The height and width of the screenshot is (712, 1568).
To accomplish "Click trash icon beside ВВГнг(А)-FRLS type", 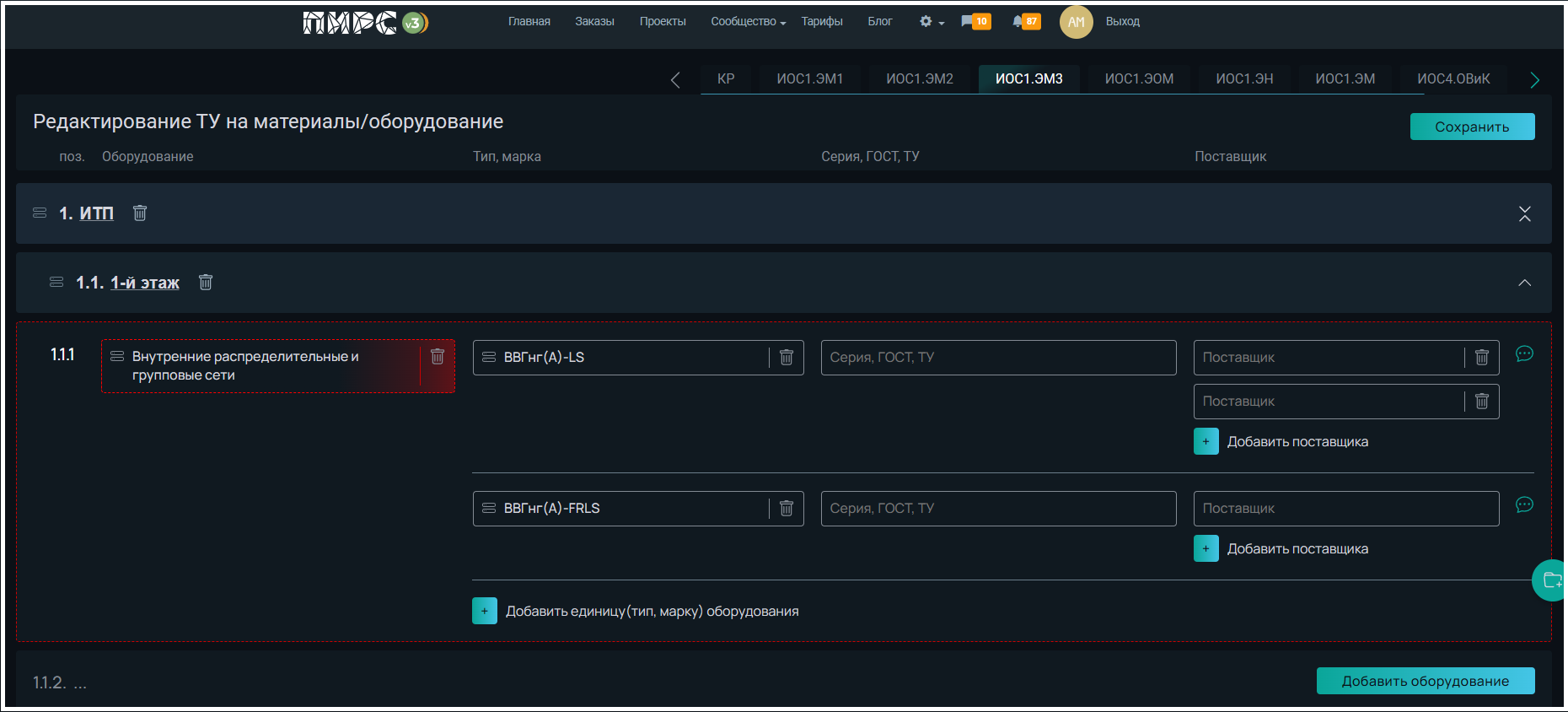I will 787,509.
